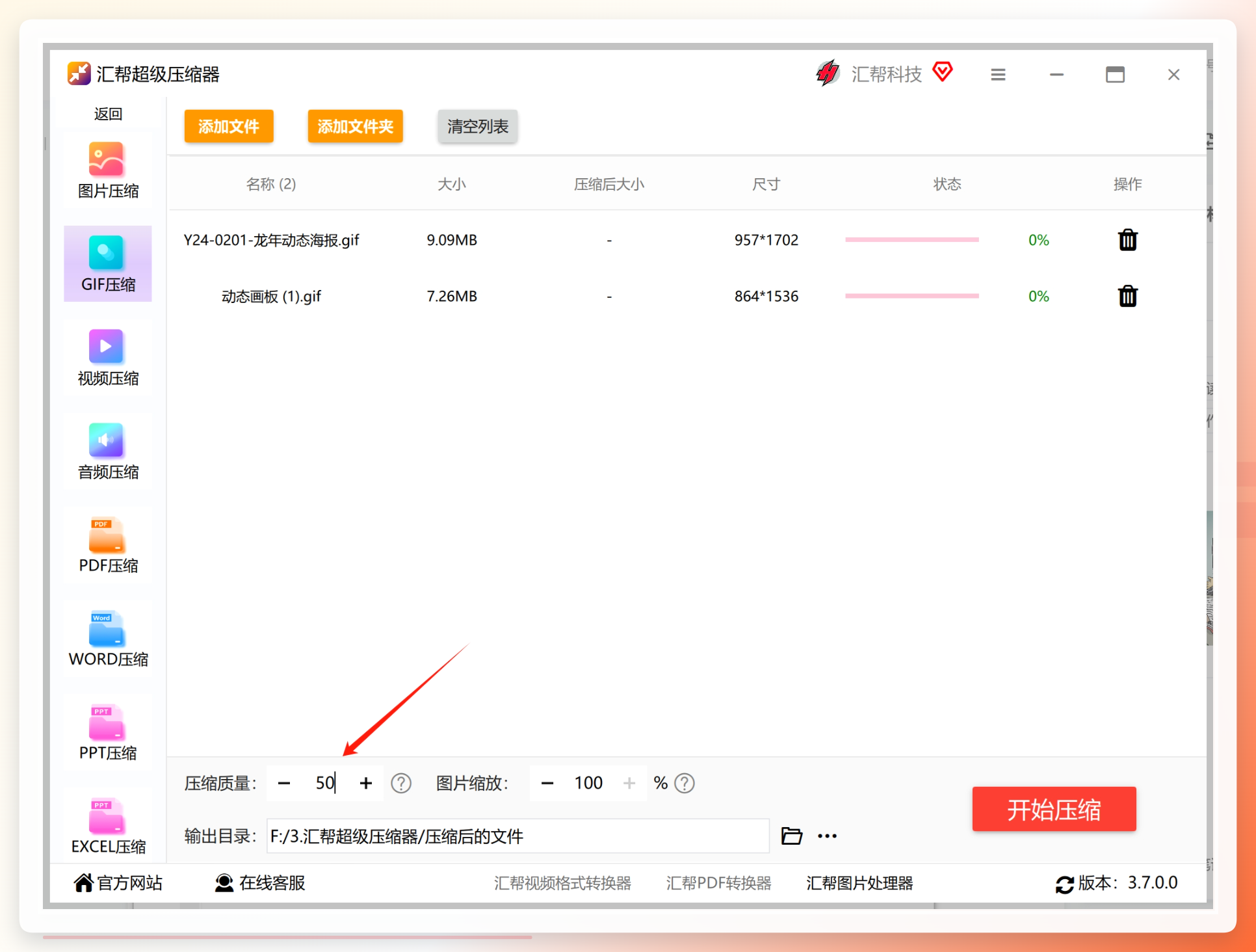Click progress bar of 动态画板 (1).gif

coord(912,296)
